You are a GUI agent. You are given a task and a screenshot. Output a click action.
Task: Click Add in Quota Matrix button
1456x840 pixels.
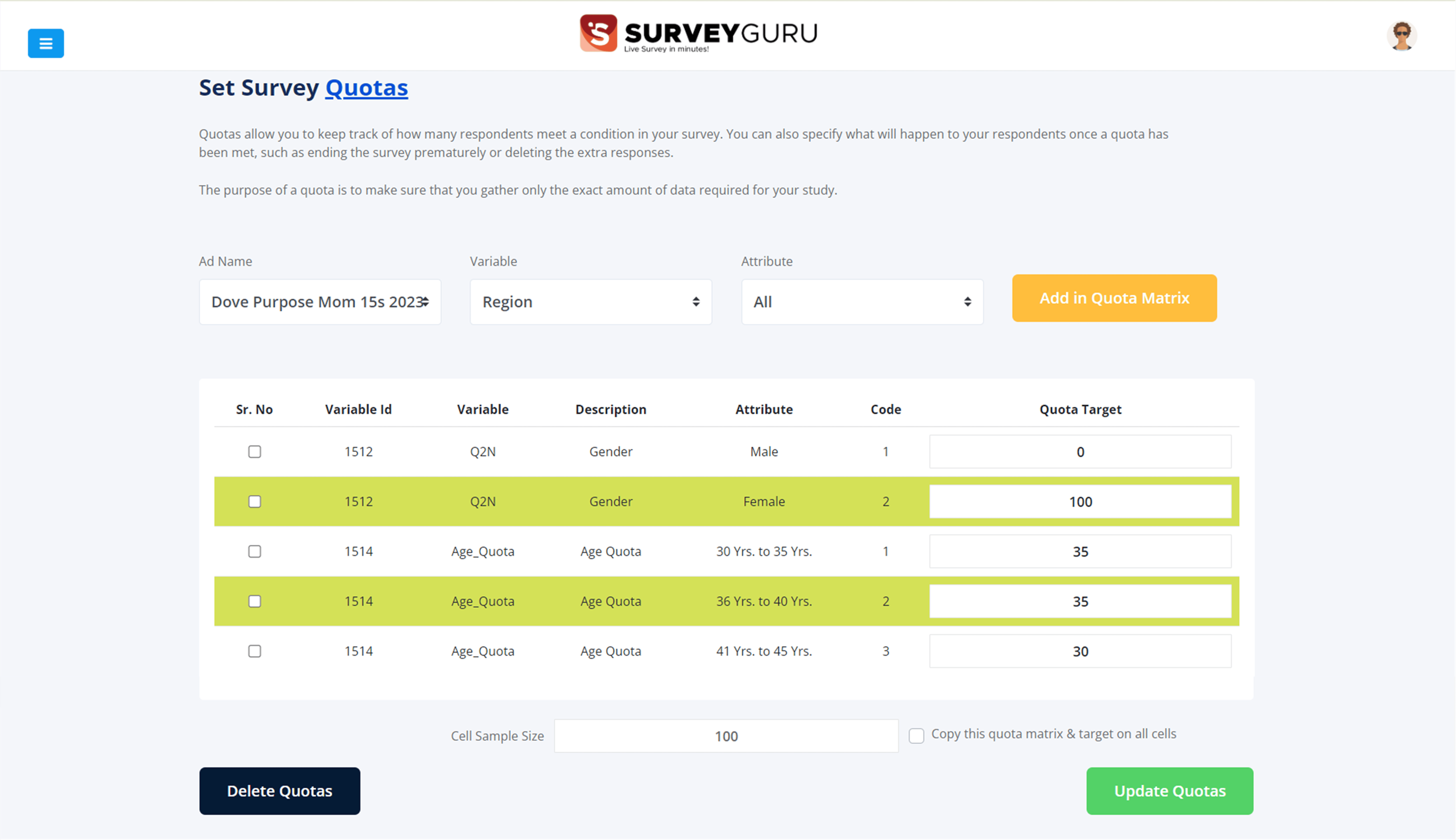[x=1115, y=298]
